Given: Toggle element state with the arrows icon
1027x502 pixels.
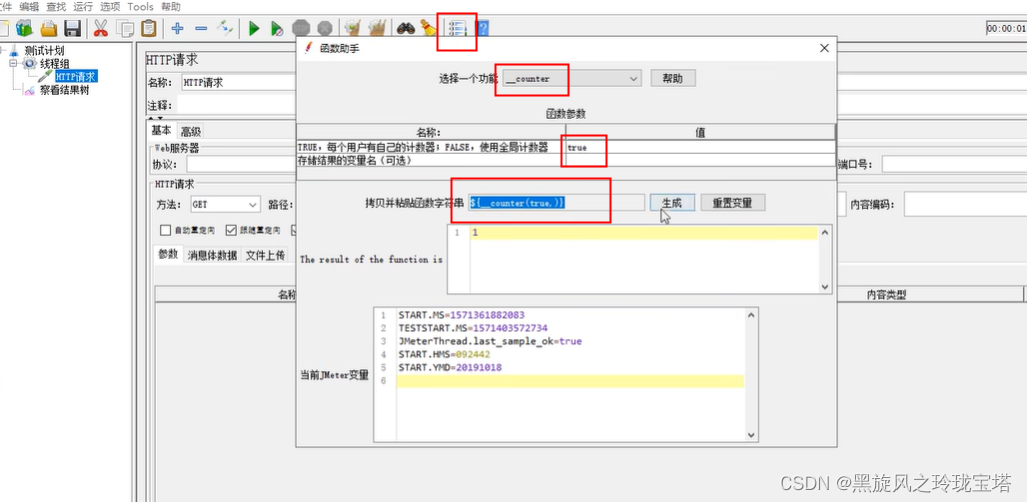Looking at the screenshot, I should click(x=225, y=28).
